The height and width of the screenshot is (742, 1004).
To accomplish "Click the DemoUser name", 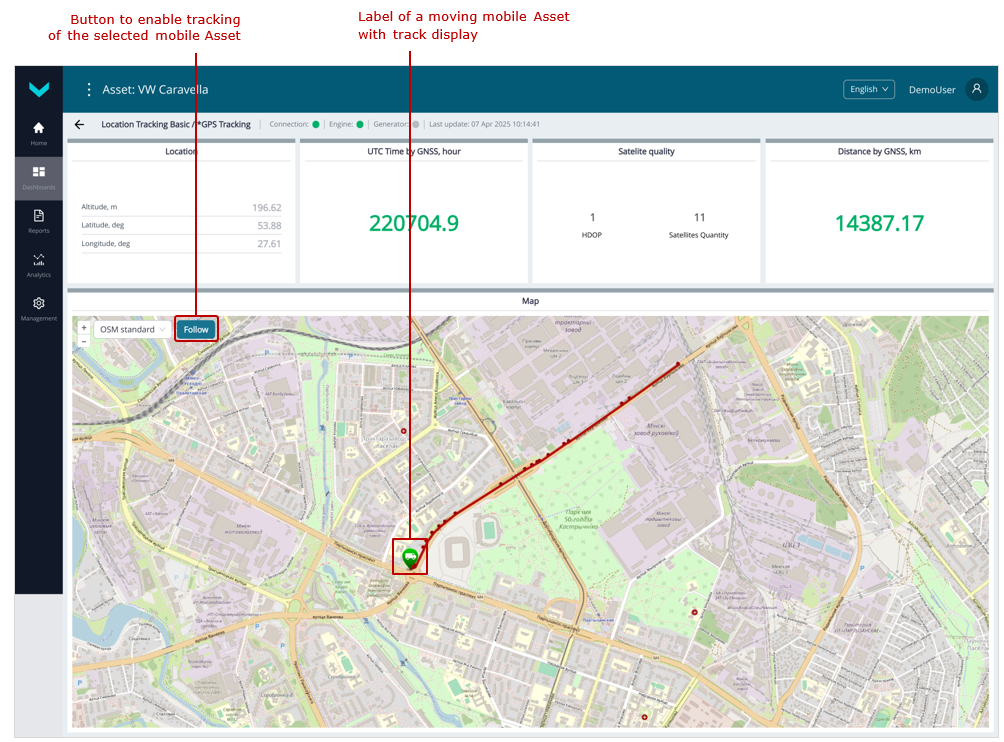I will (931, 90).
